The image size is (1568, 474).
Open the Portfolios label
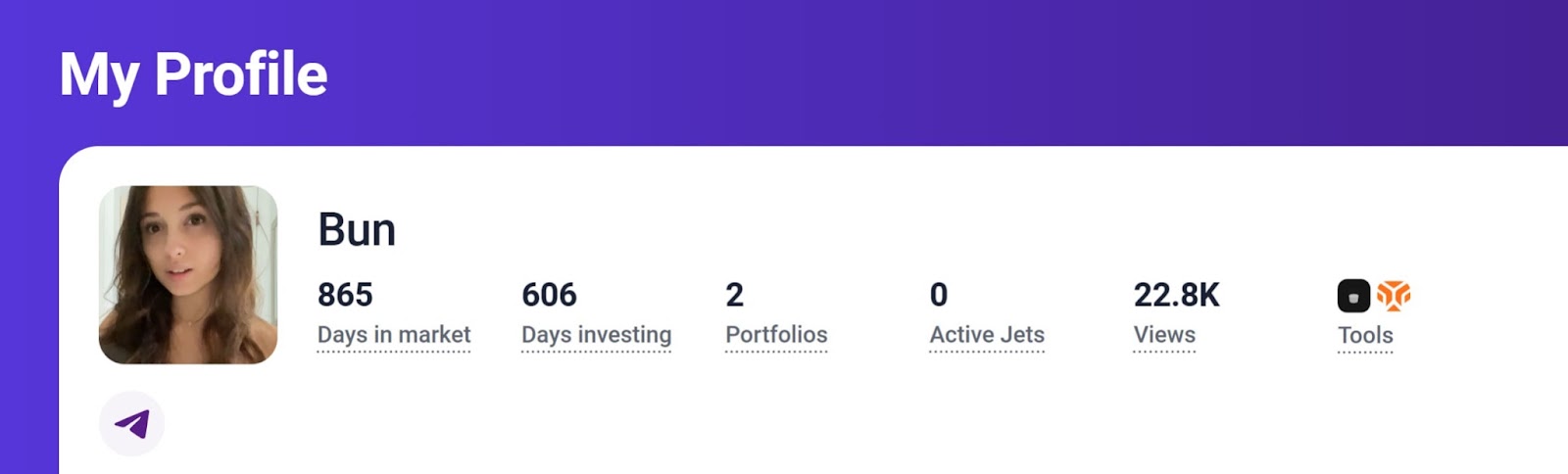pyautogui.click(x=776, y=335)
